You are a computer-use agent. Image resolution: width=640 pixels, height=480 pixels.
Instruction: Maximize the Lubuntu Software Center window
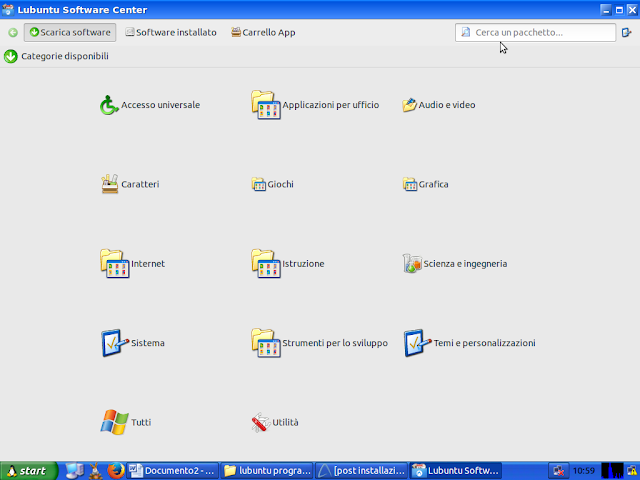[x=619, y=10]
